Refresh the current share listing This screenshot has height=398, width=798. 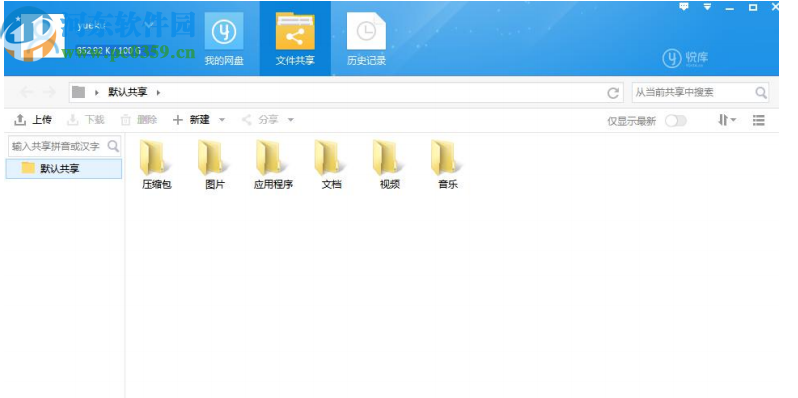pyautogui.click(x=613, y=93)
